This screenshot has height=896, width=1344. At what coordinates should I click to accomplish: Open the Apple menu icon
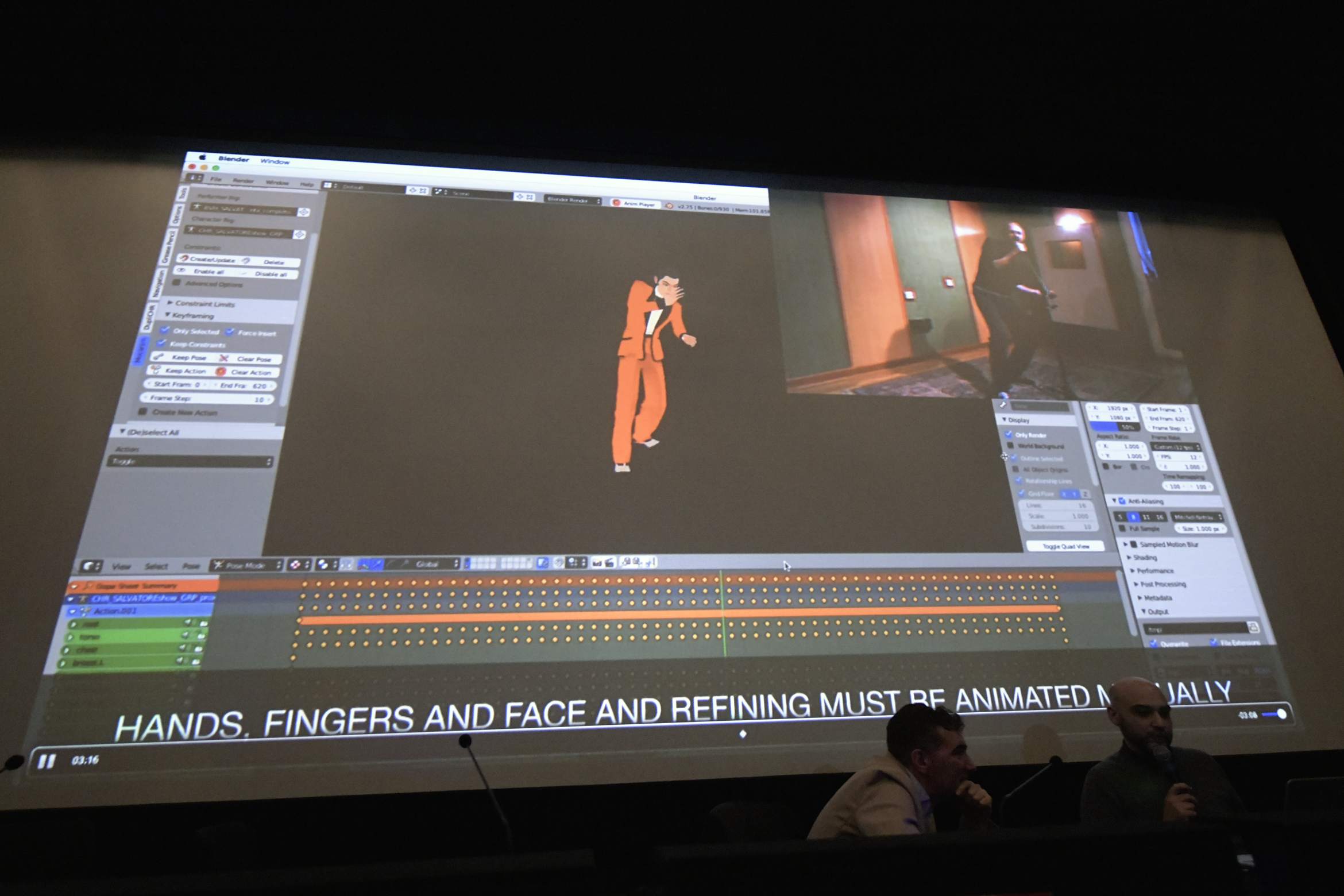202,157
